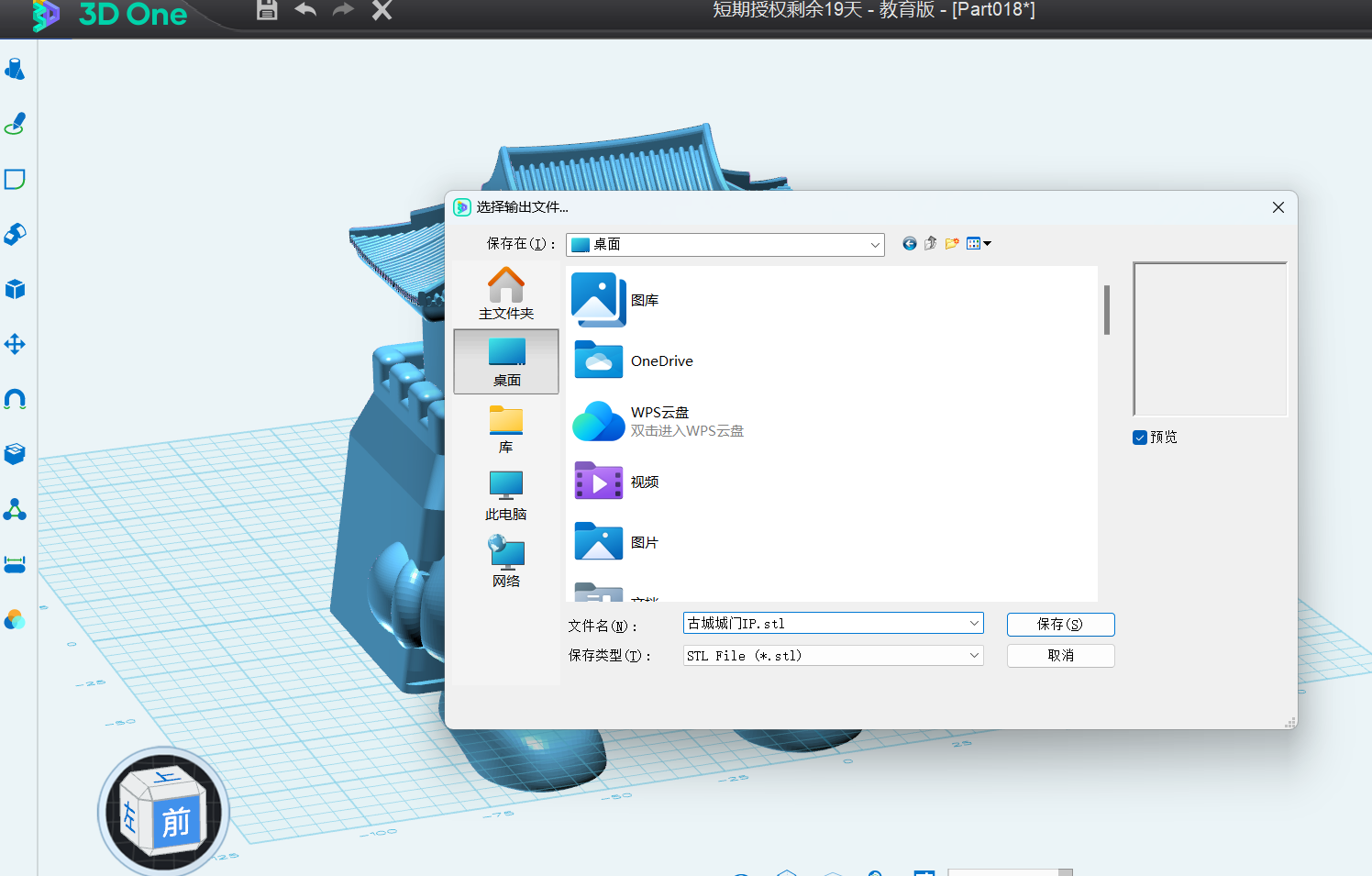Select 网络 network in places sidebar
Viewport: 1372px width, 876px height.
506,562
